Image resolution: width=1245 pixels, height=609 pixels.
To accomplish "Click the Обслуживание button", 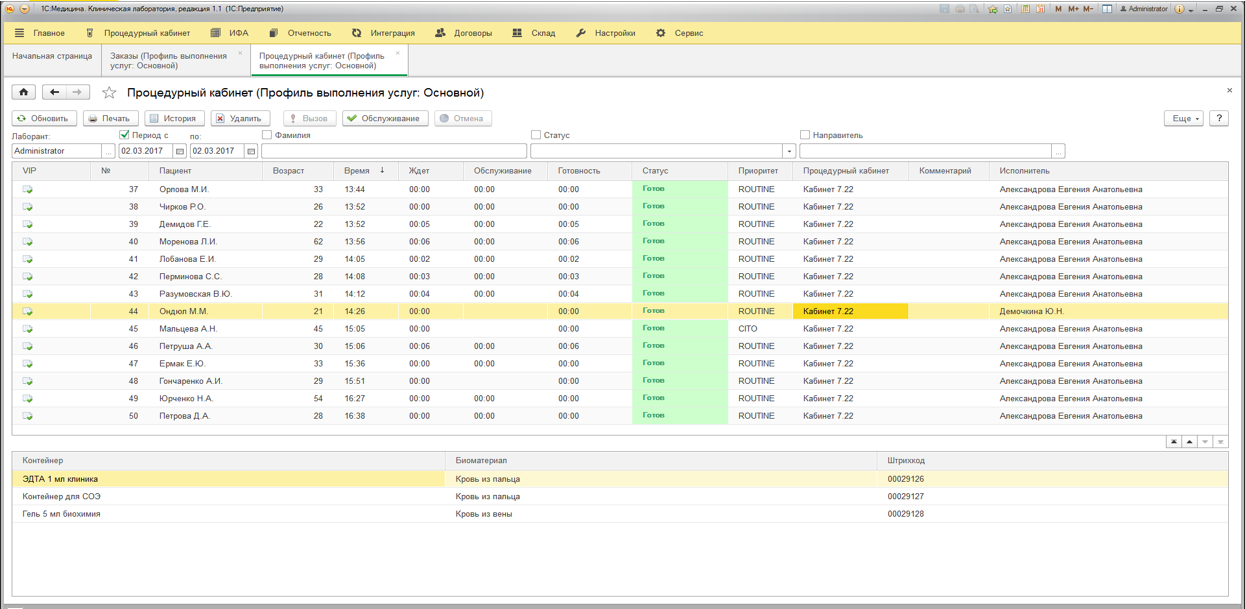I will pos(385,118).
